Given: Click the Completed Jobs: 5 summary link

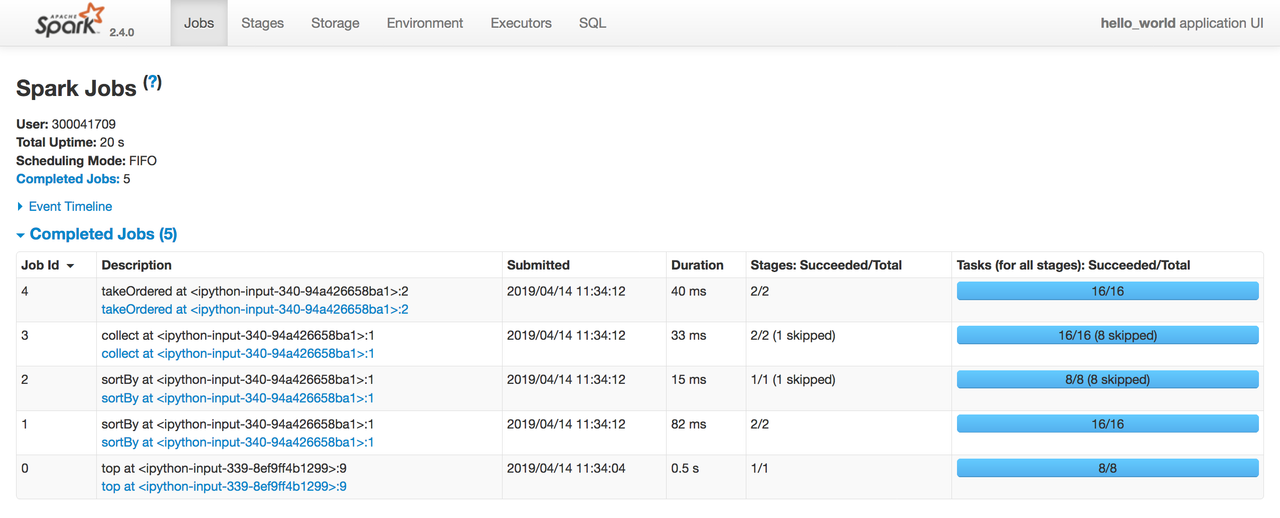Looking at the screenshot, I should (67, 179).
